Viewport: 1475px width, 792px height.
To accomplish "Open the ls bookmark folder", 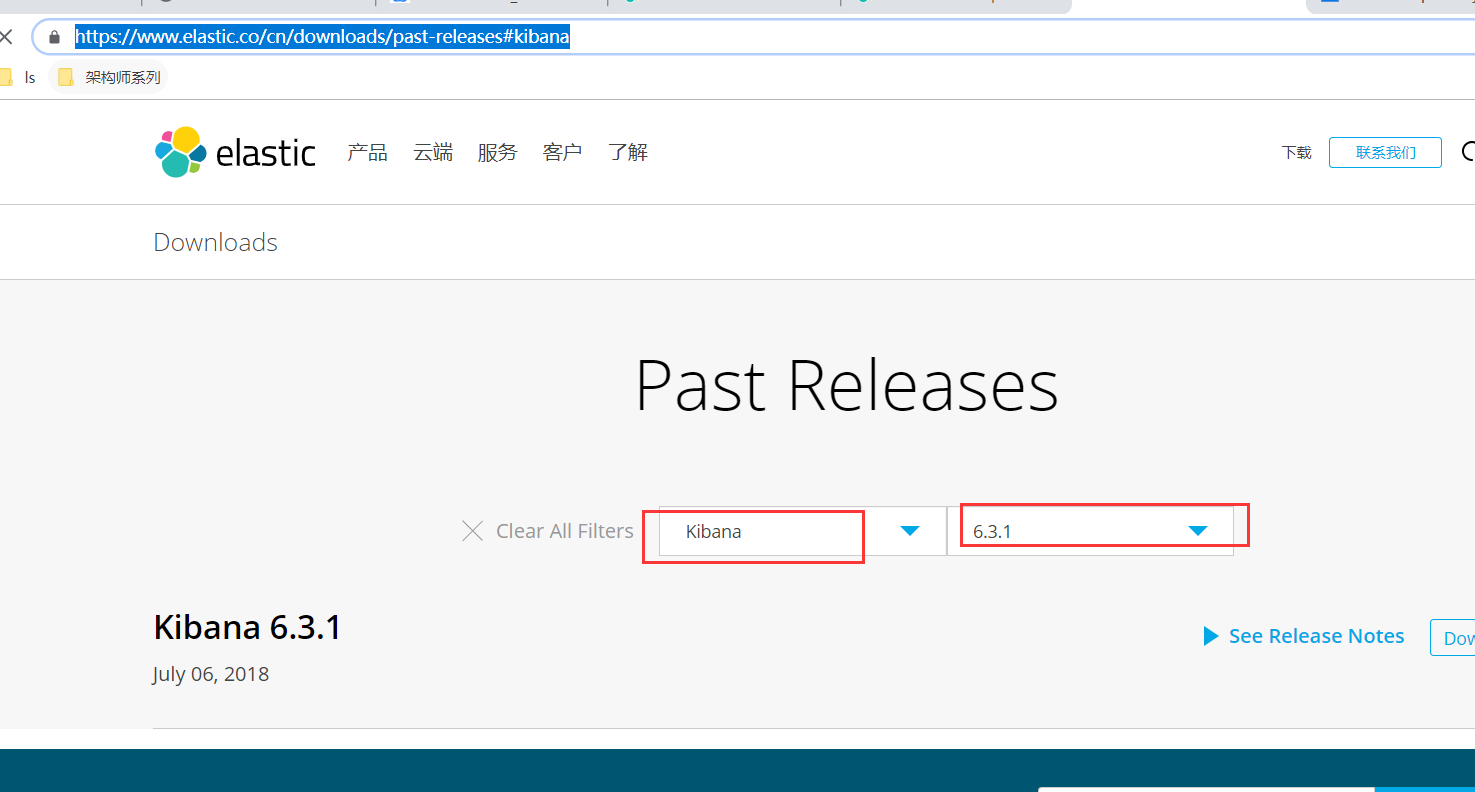I will coord(19,77).
